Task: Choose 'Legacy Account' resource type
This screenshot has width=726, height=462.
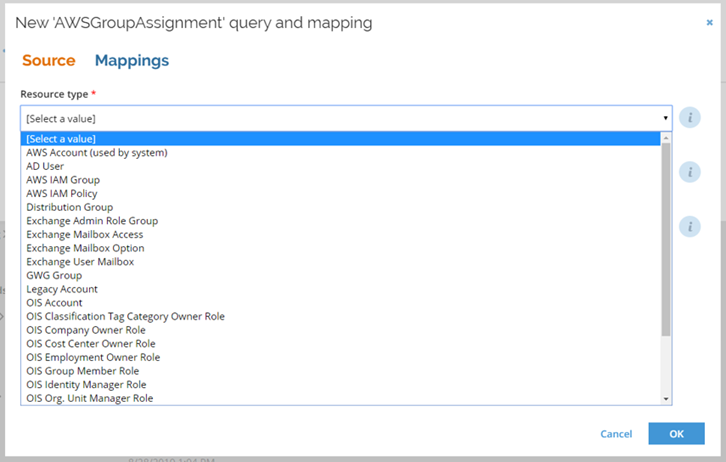Action: pos(341,289)
